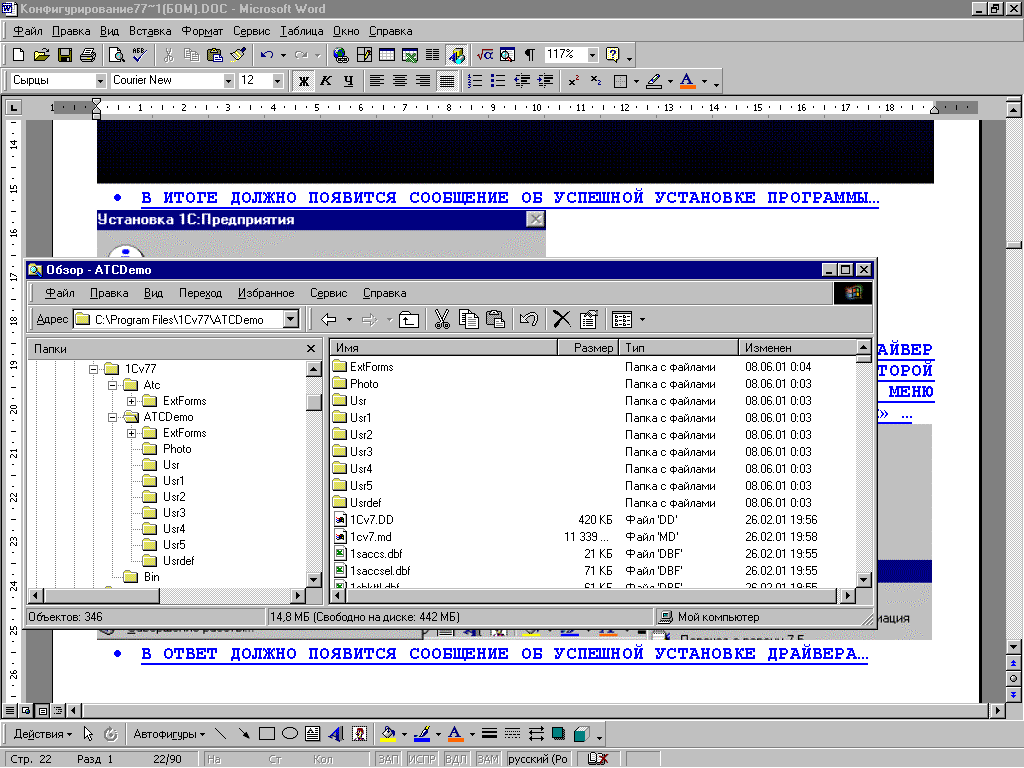Align text right

(x=423, y=81)
